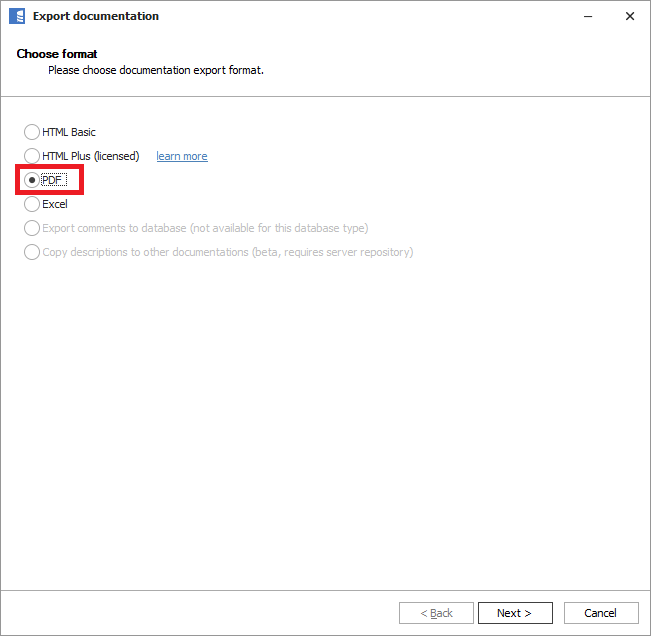Choose the HTML Plus (licensed) radio button

(32, 156)
